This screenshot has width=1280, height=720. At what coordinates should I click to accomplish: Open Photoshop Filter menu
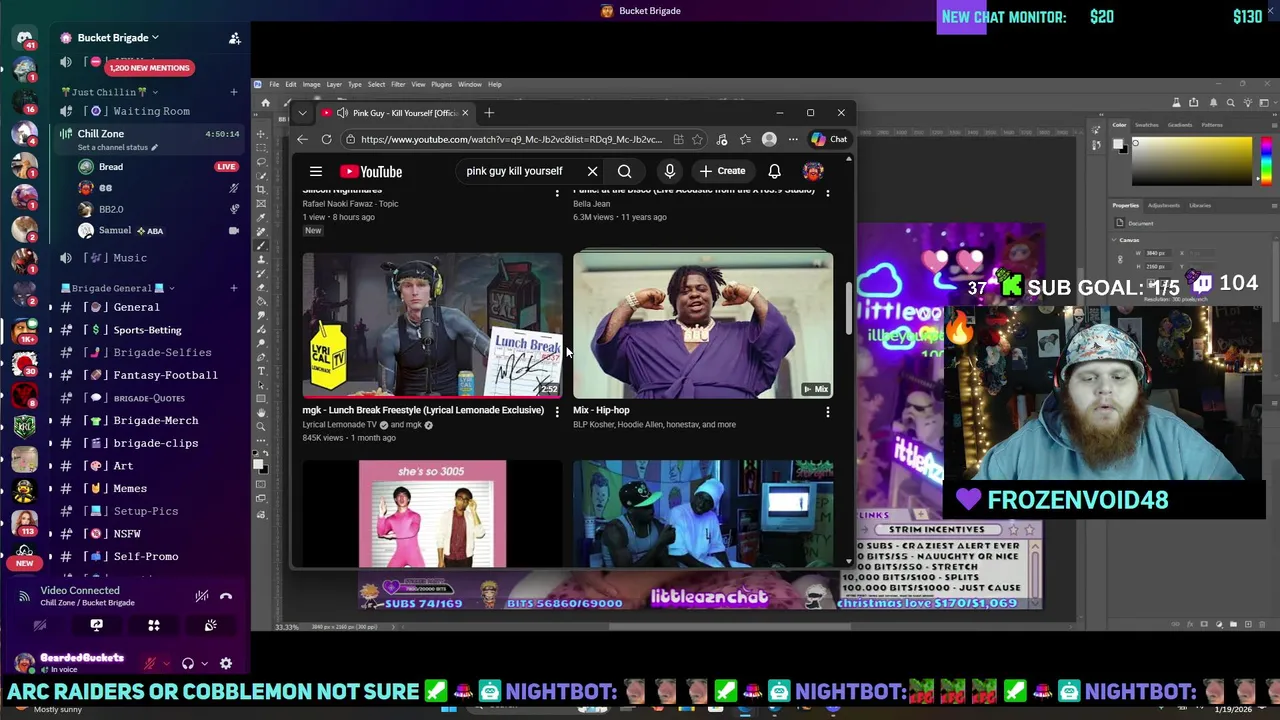(398, 84)
